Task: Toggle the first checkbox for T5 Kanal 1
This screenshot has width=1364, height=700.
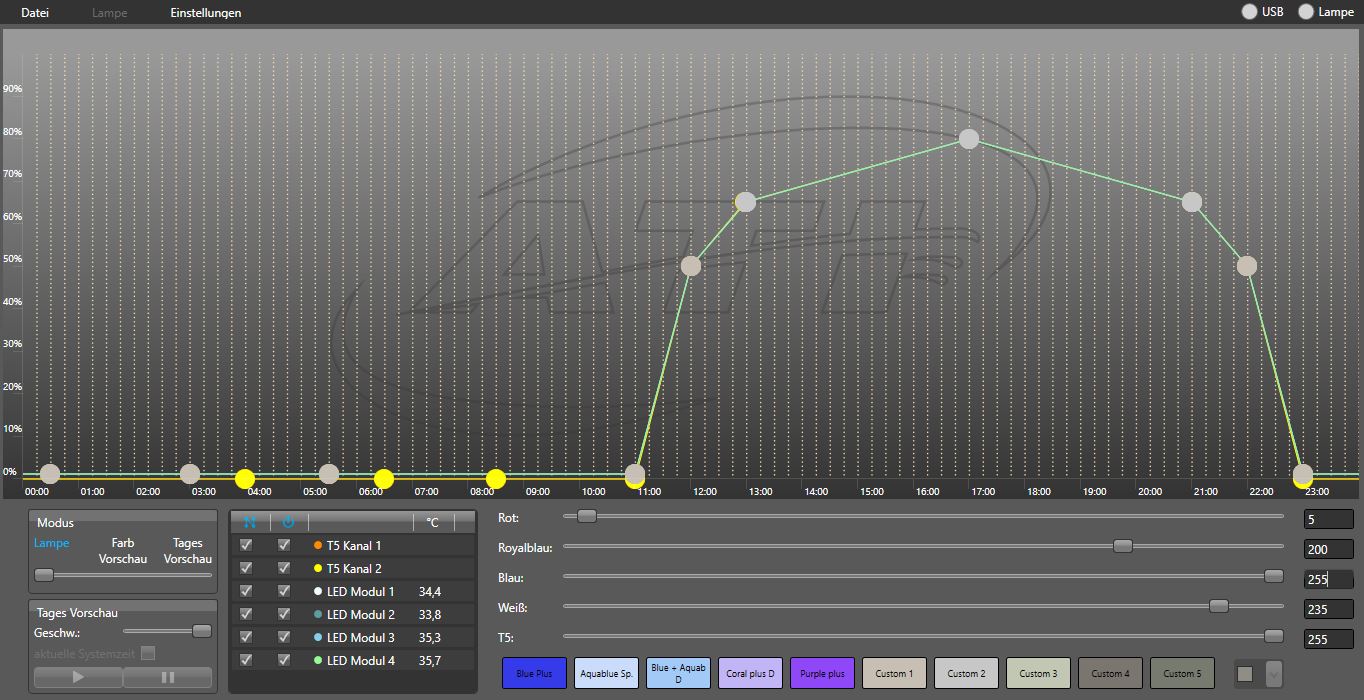Action: click(x=246, y=545)
